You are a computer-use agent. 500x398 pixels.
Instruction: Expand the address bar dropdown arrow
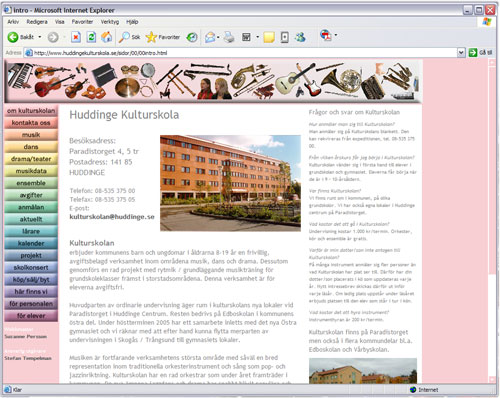click(x=461, y=52)
